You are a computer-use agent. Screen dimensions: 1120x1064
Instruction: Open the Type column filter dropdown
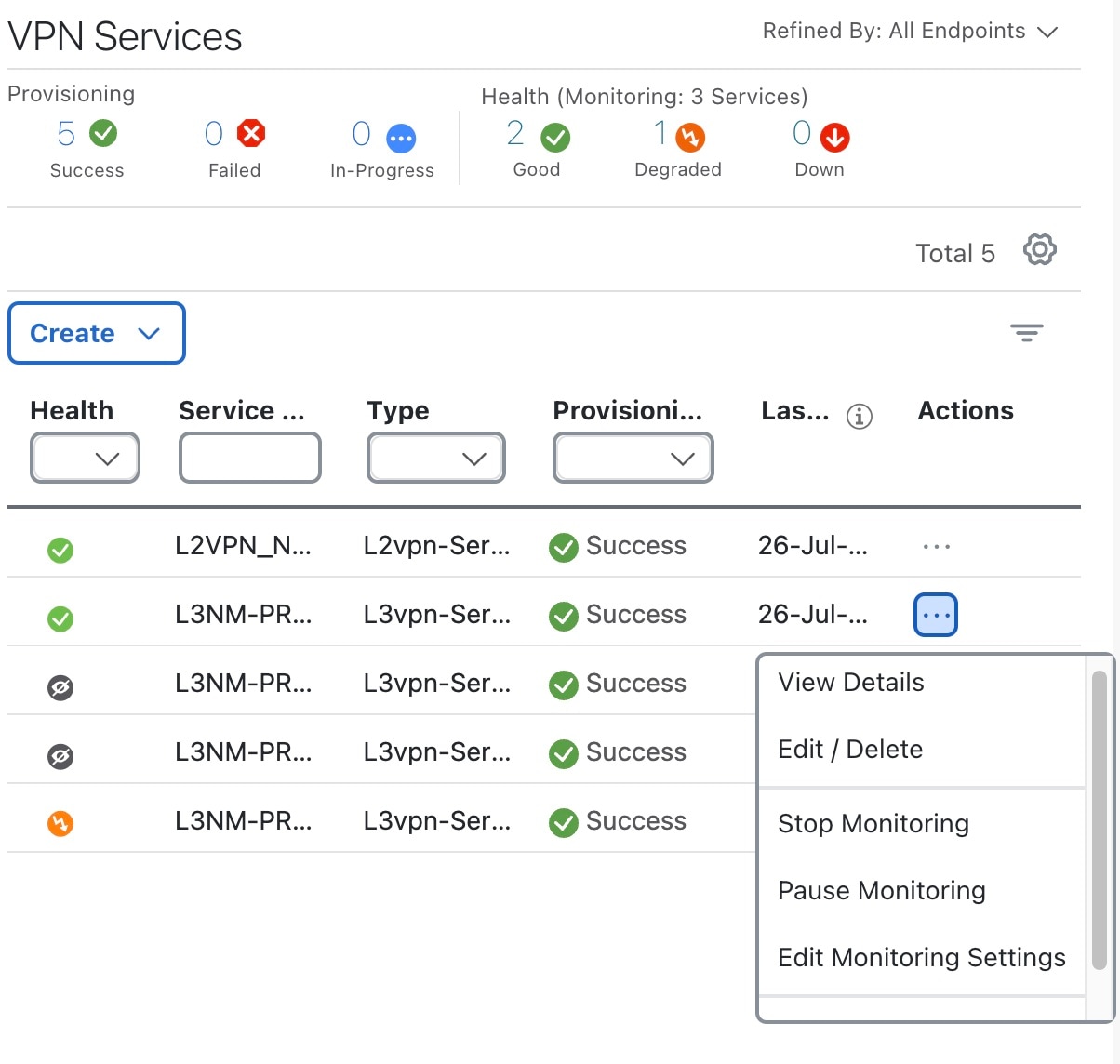(435, 458)
